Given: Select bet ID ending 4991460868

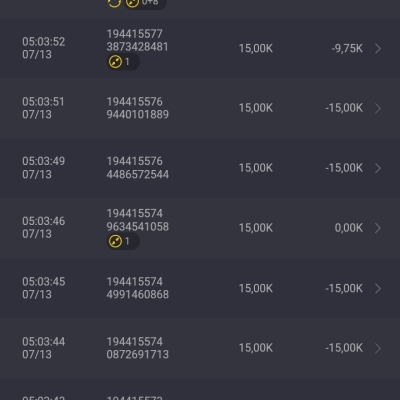Looking at the screenshot, I should click(138, 288).
